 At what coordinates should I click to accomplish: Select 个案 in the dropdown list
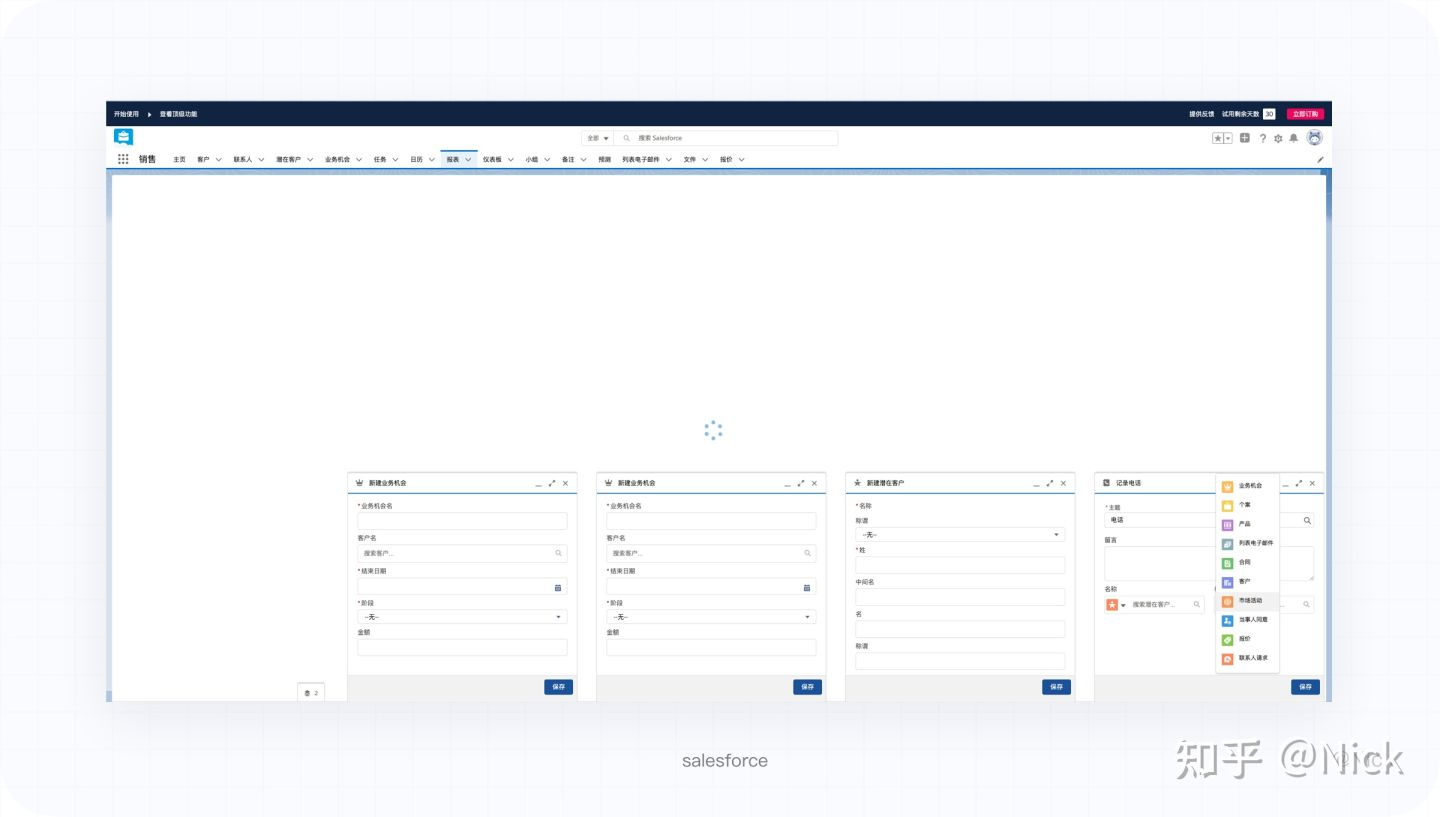[x=1247, y=505]
